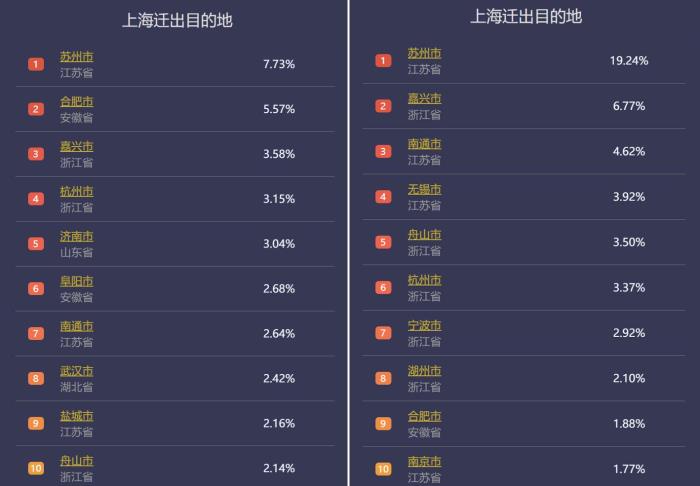Open the 南京市 city link
Screen dimensions: 700x486
click(424, 461)
